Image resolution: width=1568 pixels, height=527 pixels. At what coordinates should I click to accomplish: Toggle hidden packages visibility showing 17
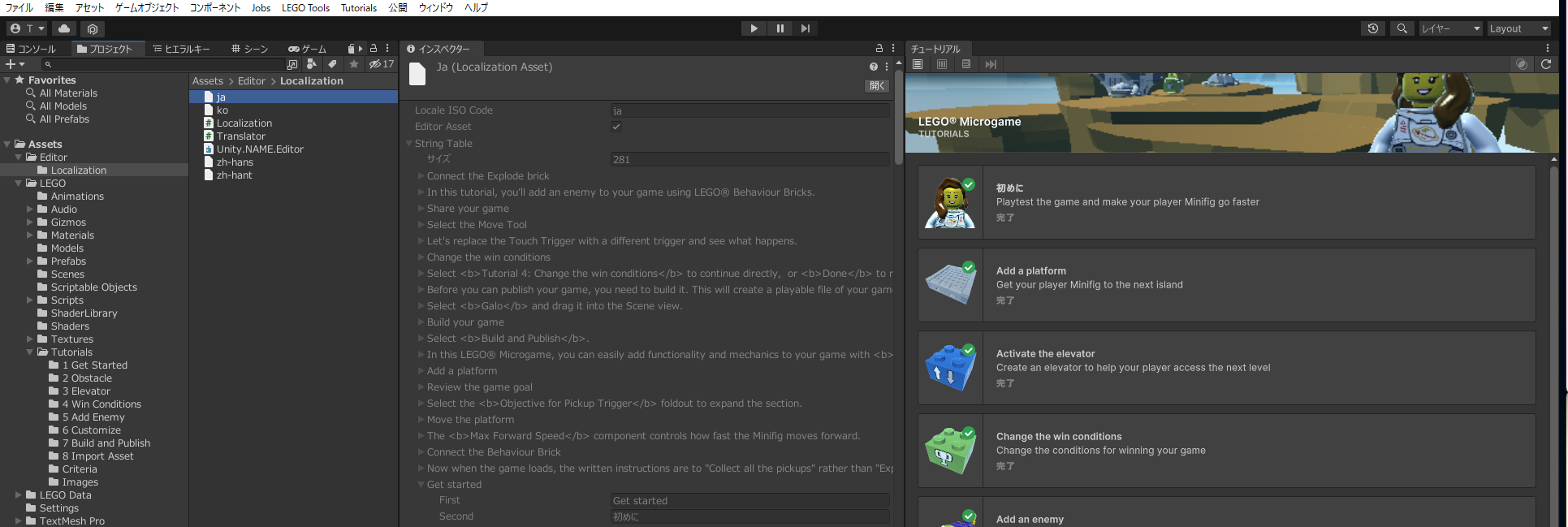[382, 64]
